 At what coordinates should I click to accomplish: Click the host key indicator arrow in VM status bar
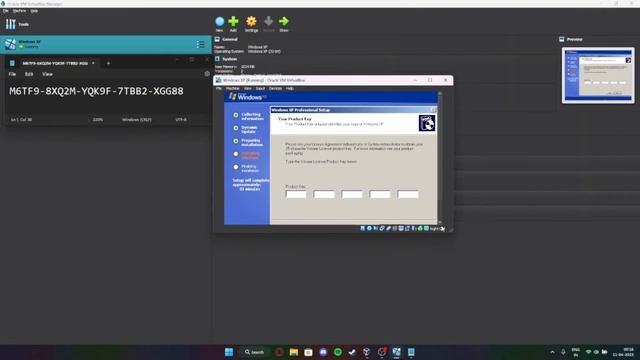click(x=442, y=229)
